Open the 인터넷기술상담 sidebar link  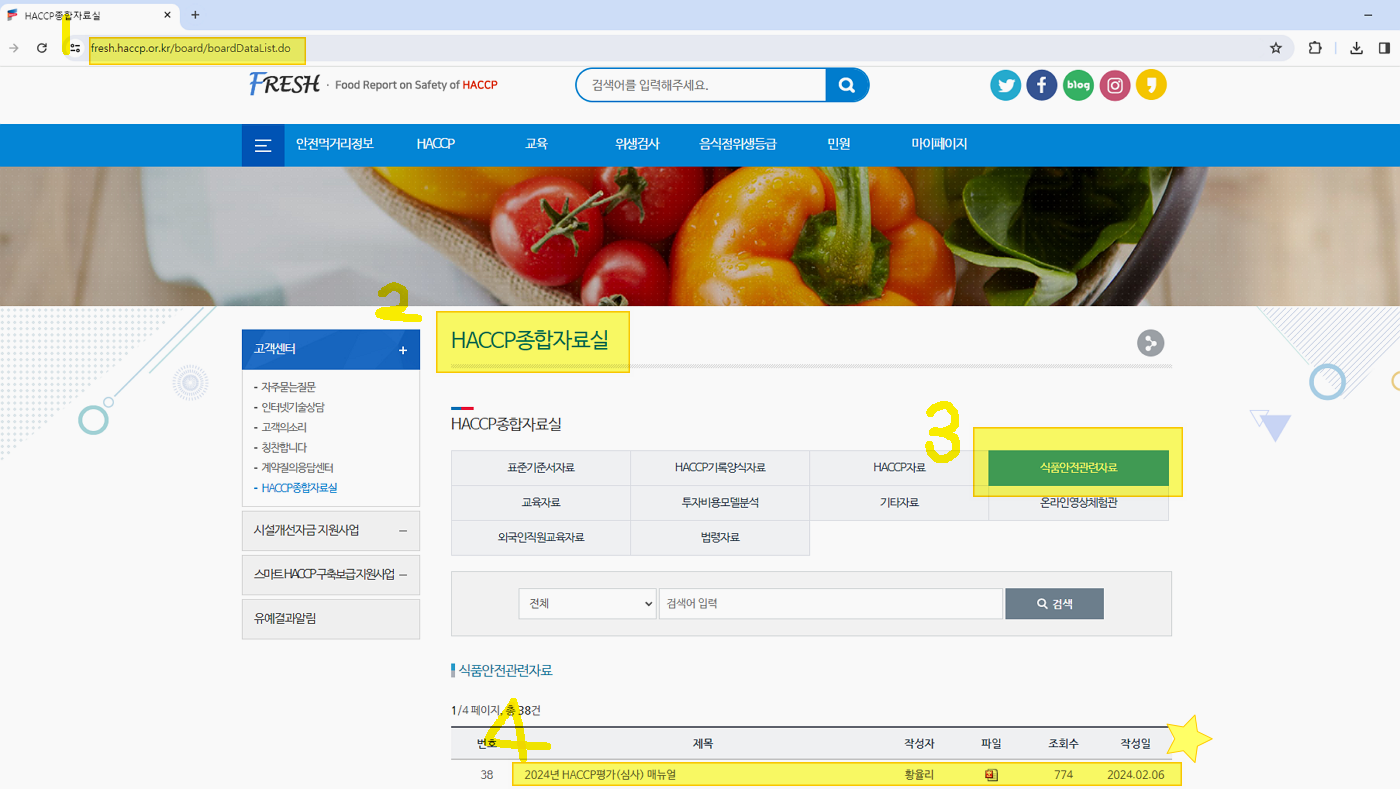(x=293, y=407)
